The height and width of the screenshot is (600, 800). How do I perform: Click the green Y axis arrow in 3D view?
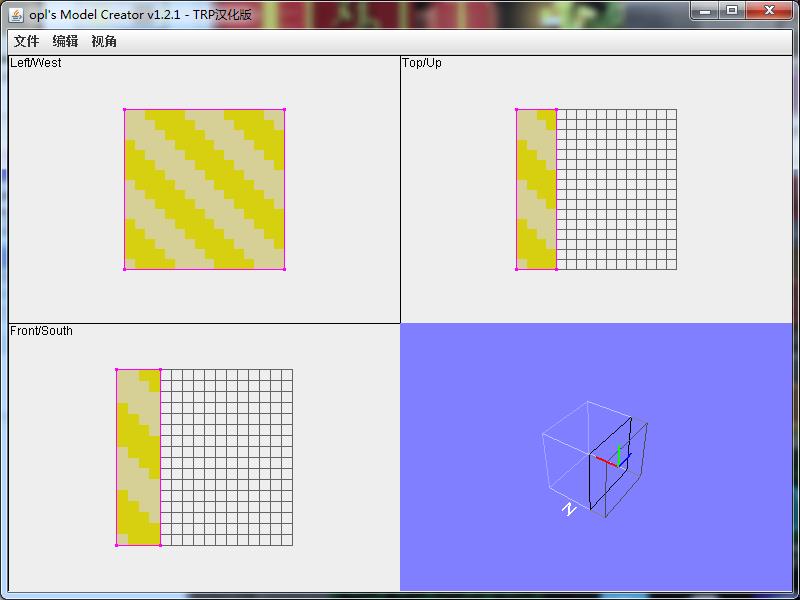pyautogui.click(x=619, y=453)
